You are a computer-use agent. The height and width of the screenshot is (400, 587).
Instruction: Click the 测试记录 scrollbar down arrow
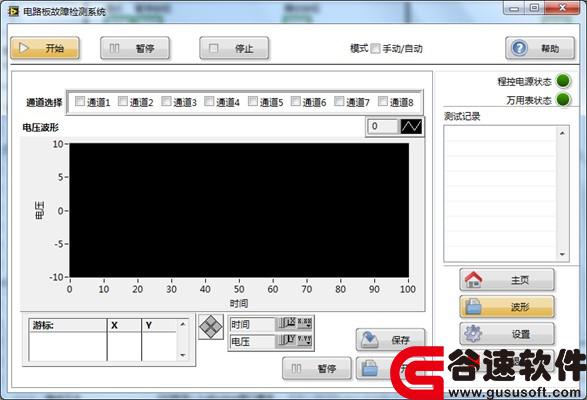pyautogui.click(x=562, y=254)
